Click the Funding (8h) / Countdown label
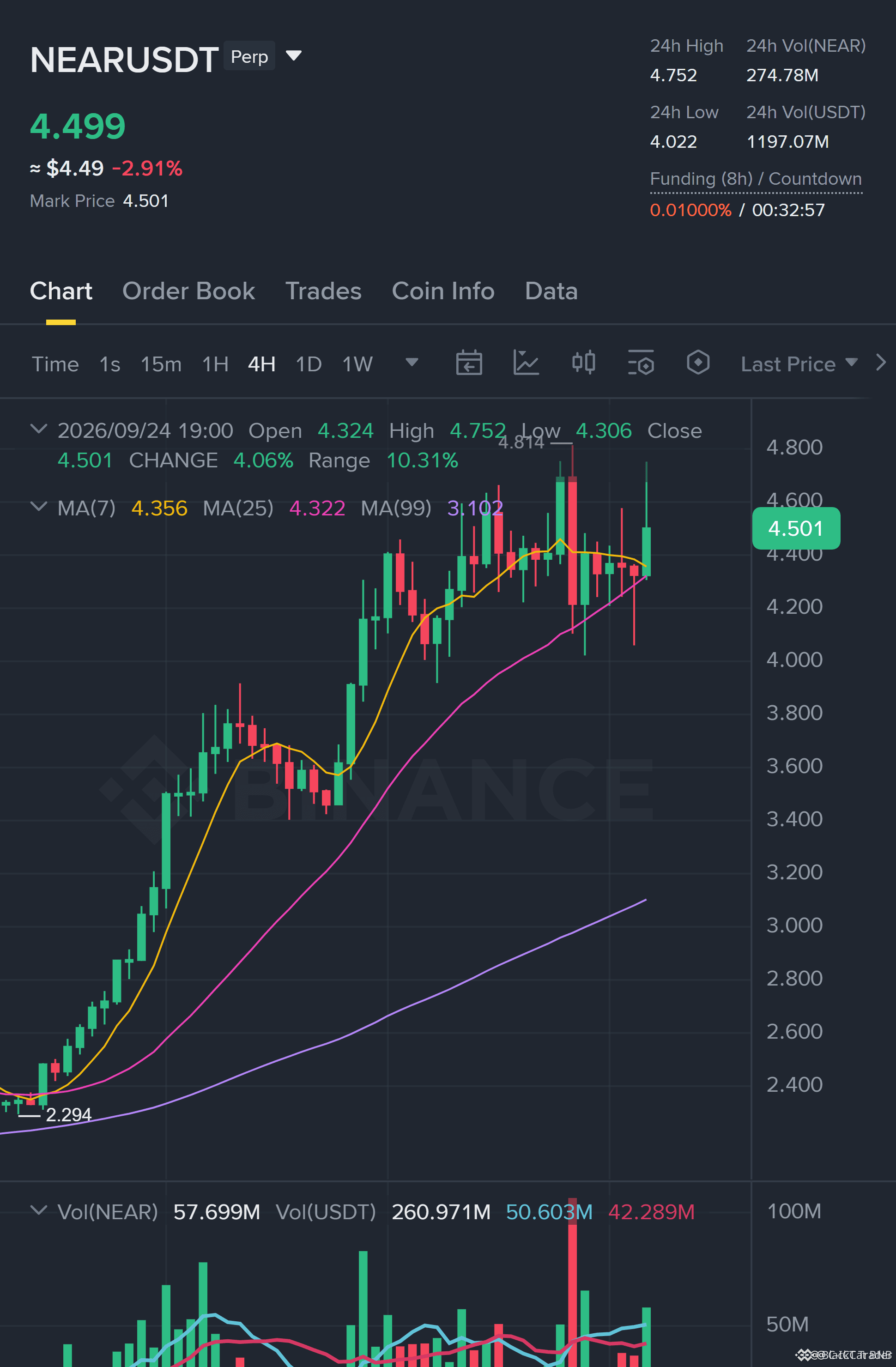The width and height of the screenshot is (896, 1367). pyautogui.click(x=756, y=179)
